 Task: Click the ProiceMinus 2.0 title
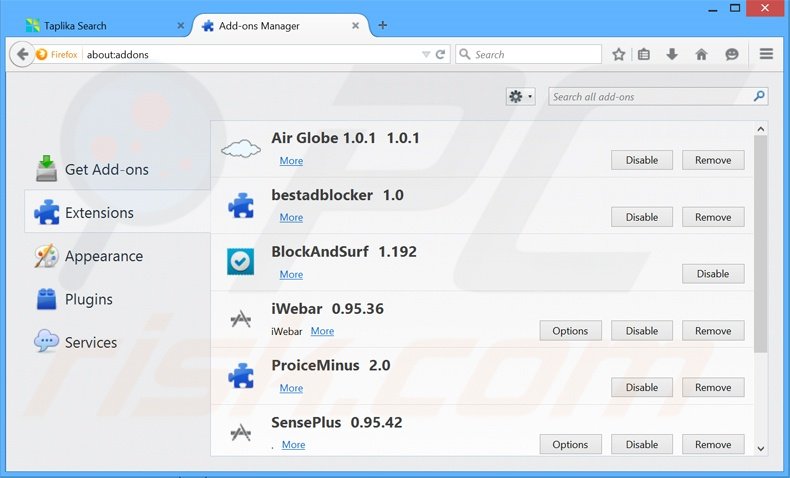pos(331,365)
